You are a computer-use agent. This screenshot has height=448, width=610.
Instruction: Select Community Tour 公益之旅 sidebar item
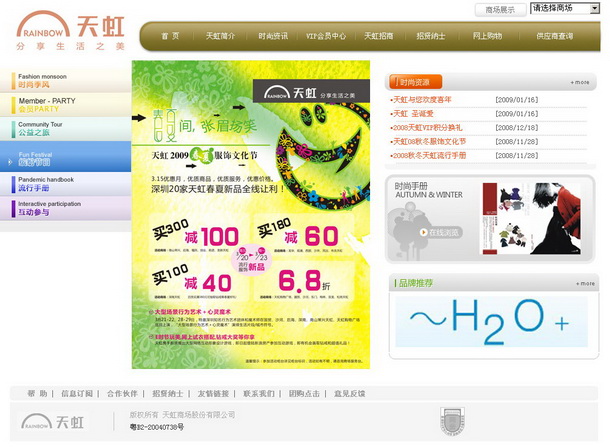click(65, 129)
